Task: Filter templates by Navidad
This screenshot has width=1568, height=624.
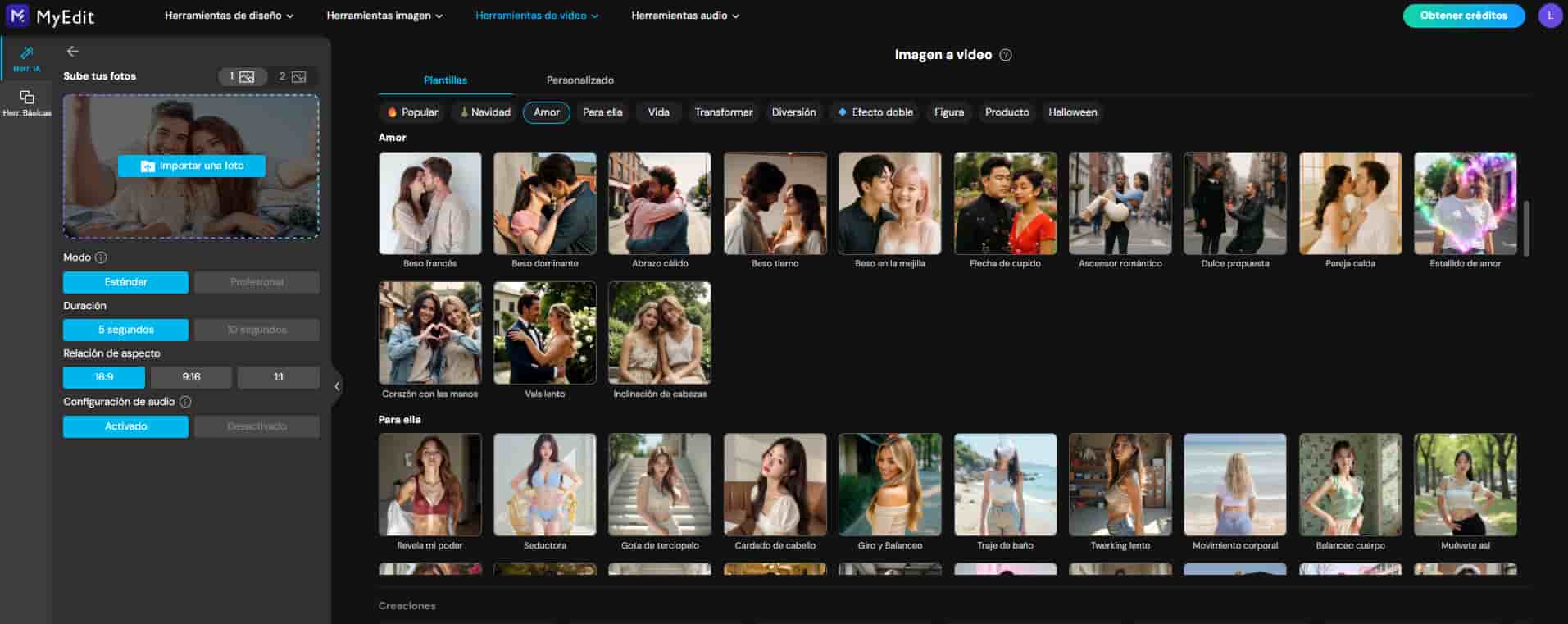Action: coord(485,112)
